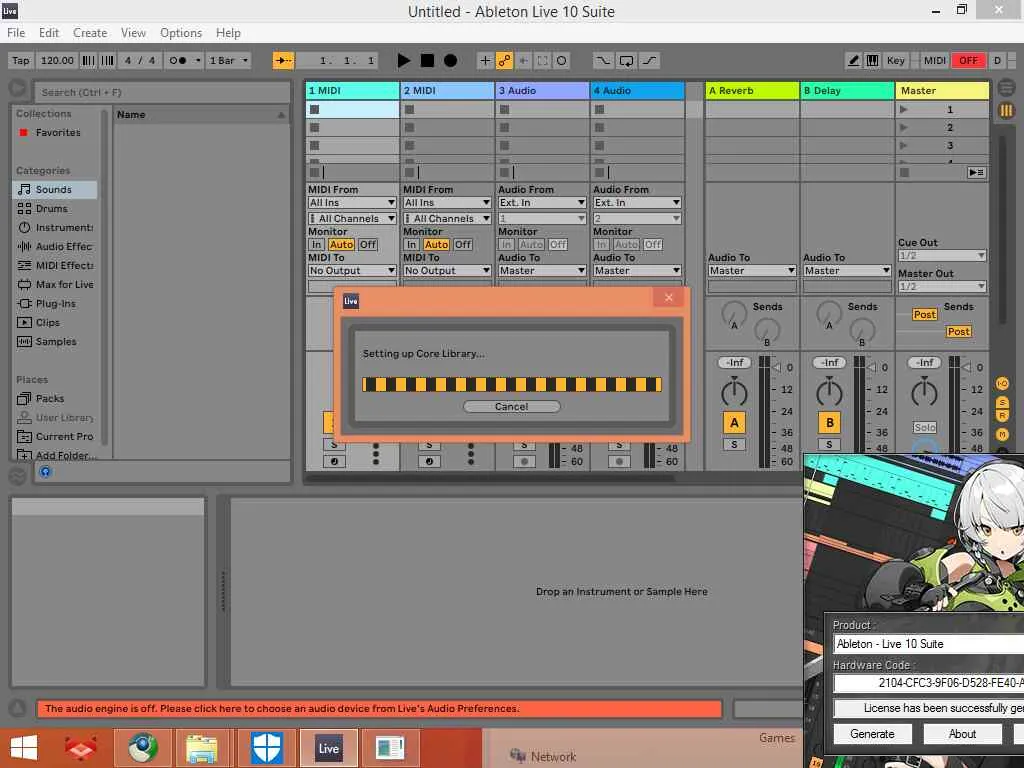1024x768 pixels.
Task: Select Drums category in browser
Action: click(x=55, y=208)
